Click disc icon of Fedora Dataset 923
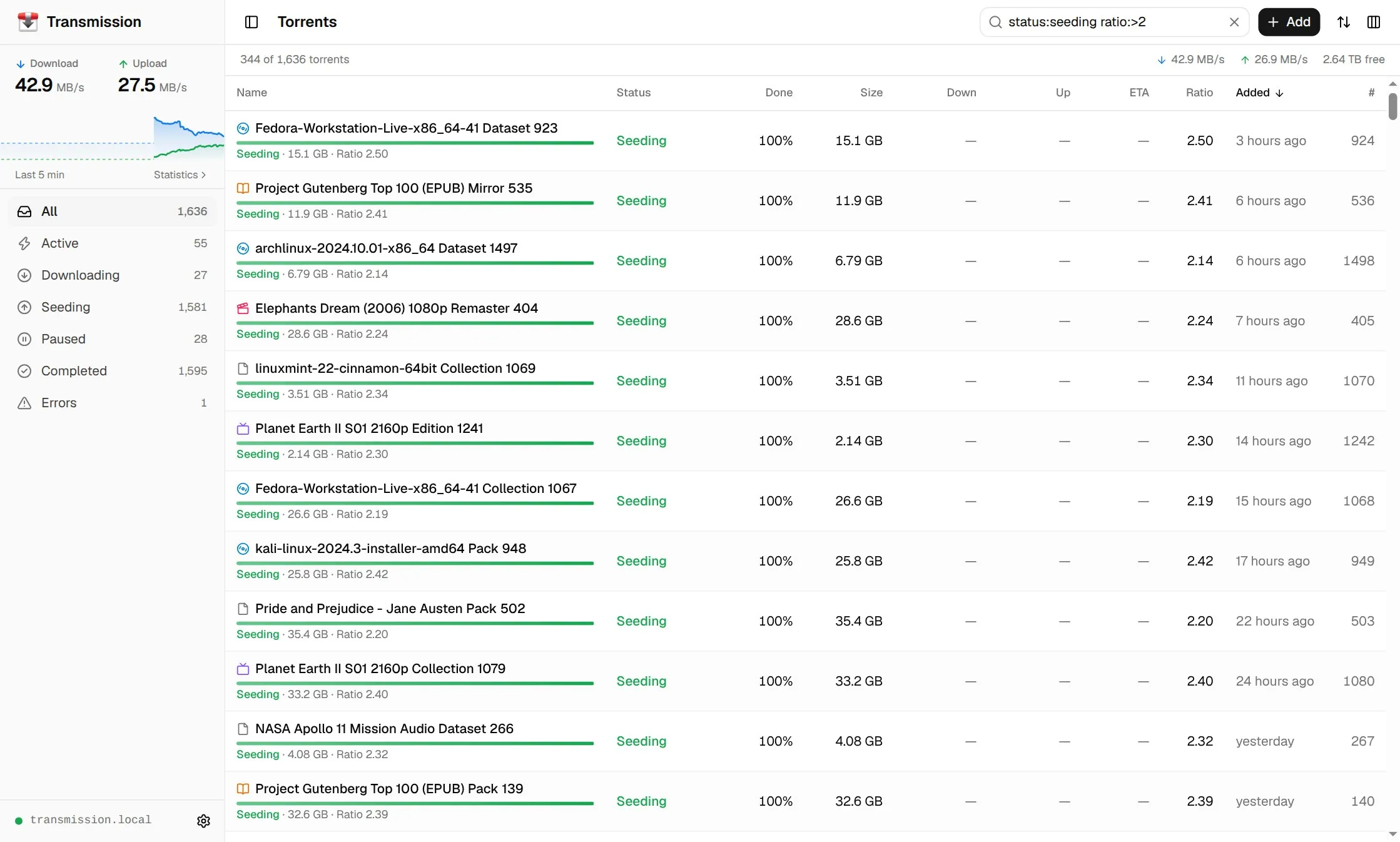This screenshot has height=842, width=1400. pos(243,128)
